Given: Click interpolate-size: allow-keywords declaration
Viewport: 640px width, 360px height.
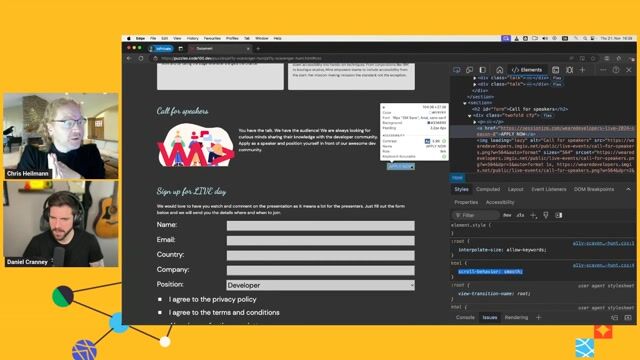Looking at the screenshot, I should (502, 249).
